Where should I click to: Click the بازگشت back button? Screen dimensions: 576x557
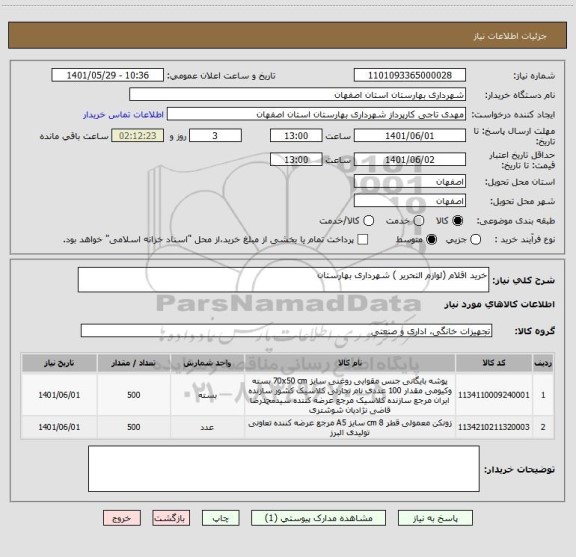coord(171,518)
